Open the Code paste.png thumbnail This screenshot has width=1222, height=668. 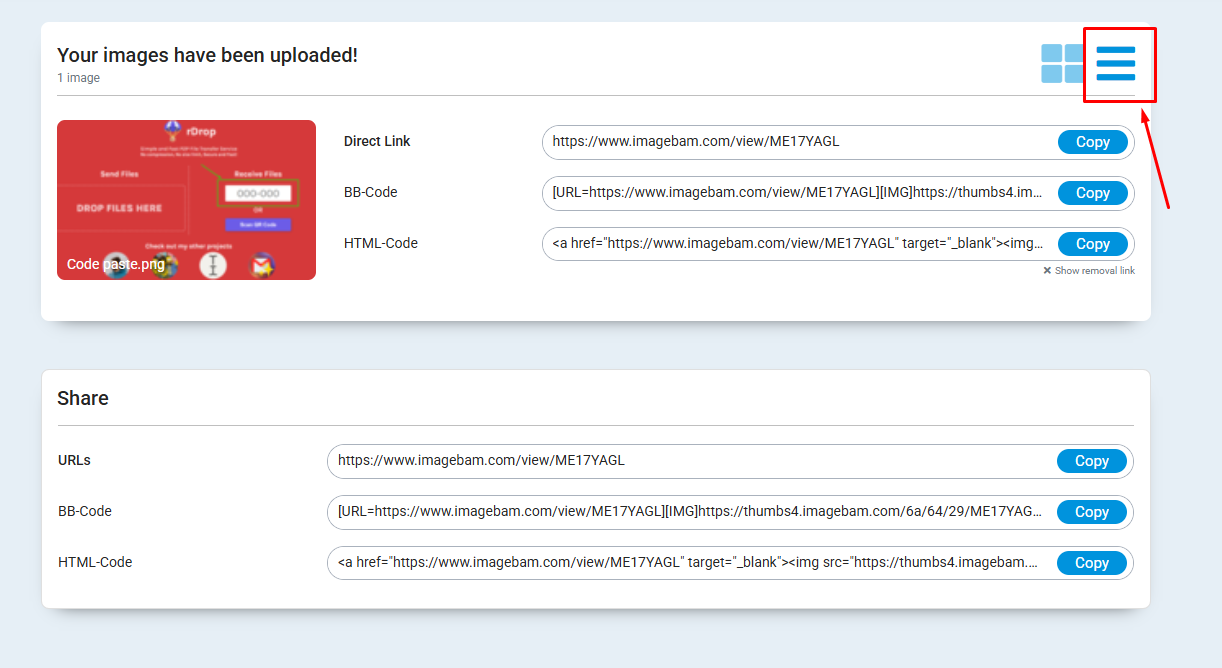(x=186, y=199)
